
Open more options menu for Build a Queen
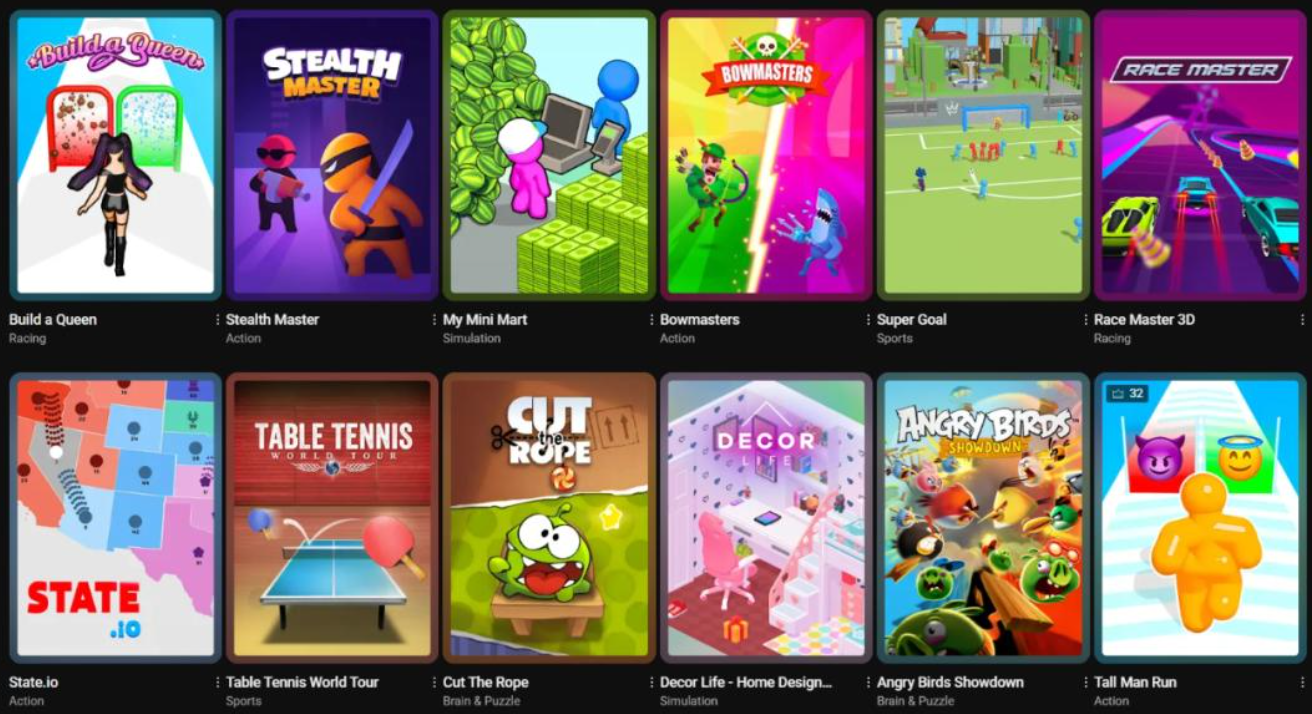(217, 320)
